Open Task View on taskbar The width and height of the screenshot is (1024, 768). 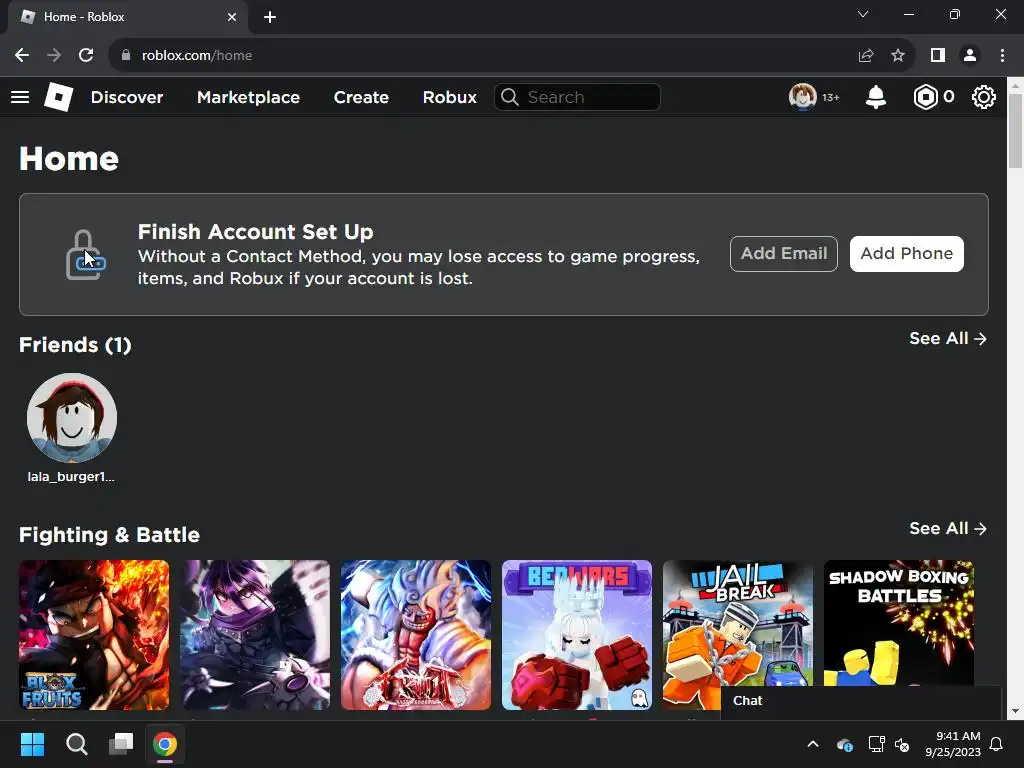[x=121, y=744]
